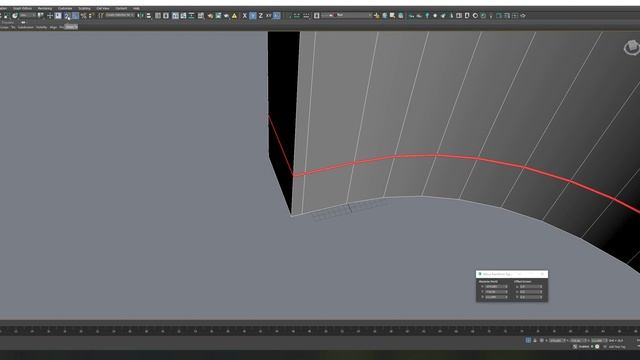640x360 pixels.
Task: Click the Offset Screen X spinner arrows
Action: tap(541, 287)
